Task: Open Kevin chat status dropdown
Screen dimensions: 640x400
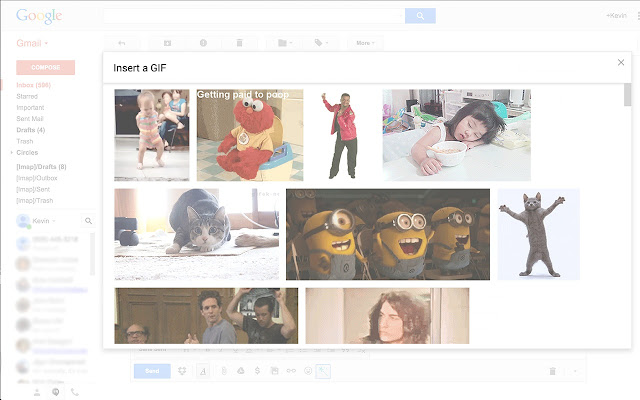Action: 44,221
